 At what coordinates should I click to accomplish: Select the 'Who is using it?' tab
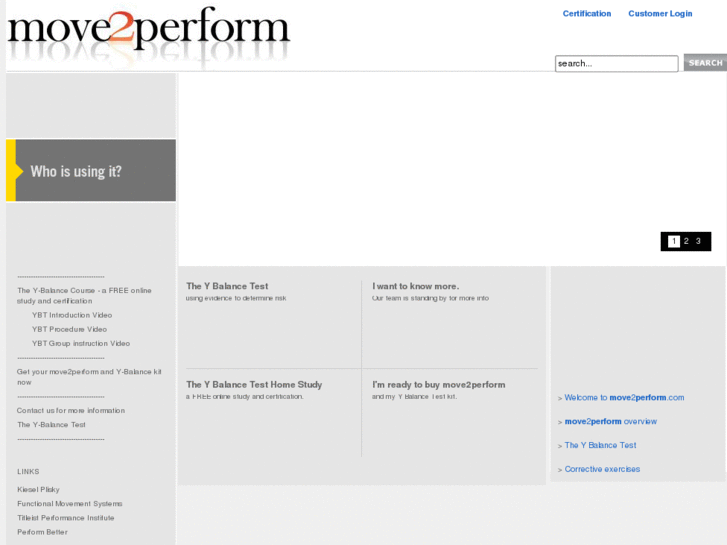pos(91,171)
